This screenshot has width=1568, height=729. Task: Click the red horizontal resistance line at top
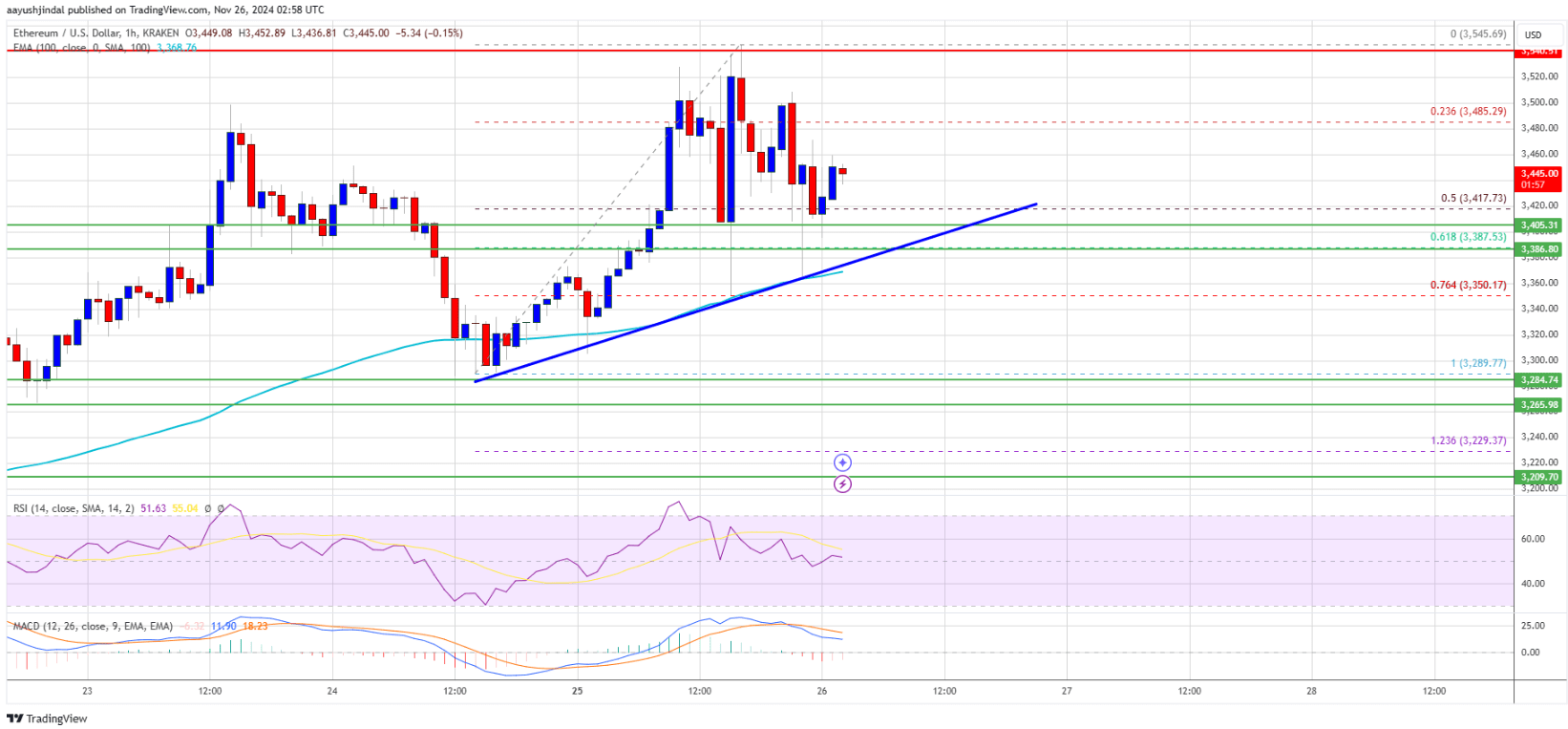point(759,50)
